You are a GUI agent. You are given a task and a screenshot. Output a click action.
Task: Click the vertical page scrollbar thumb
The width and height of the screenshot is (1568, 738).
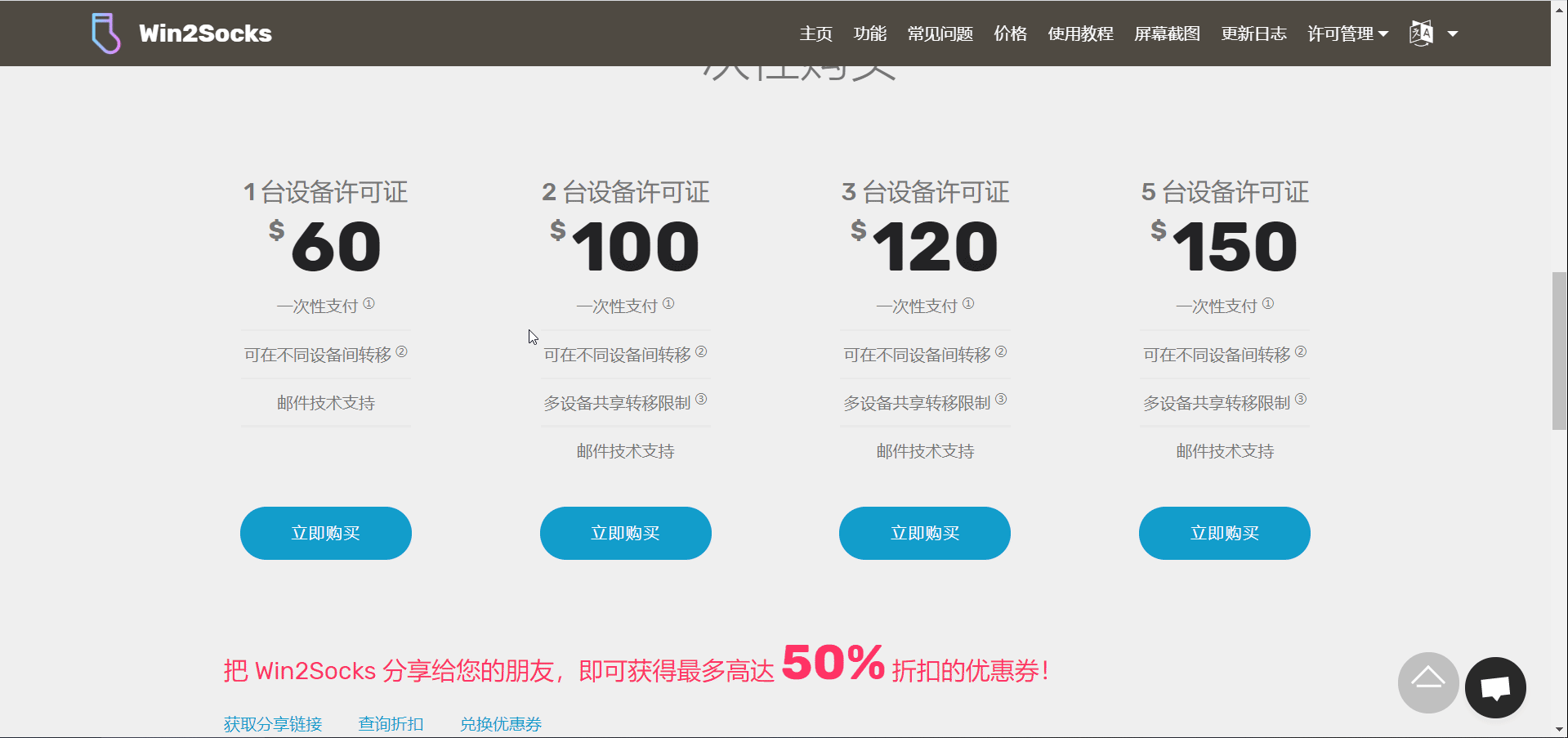click(x=1559, y=351)
